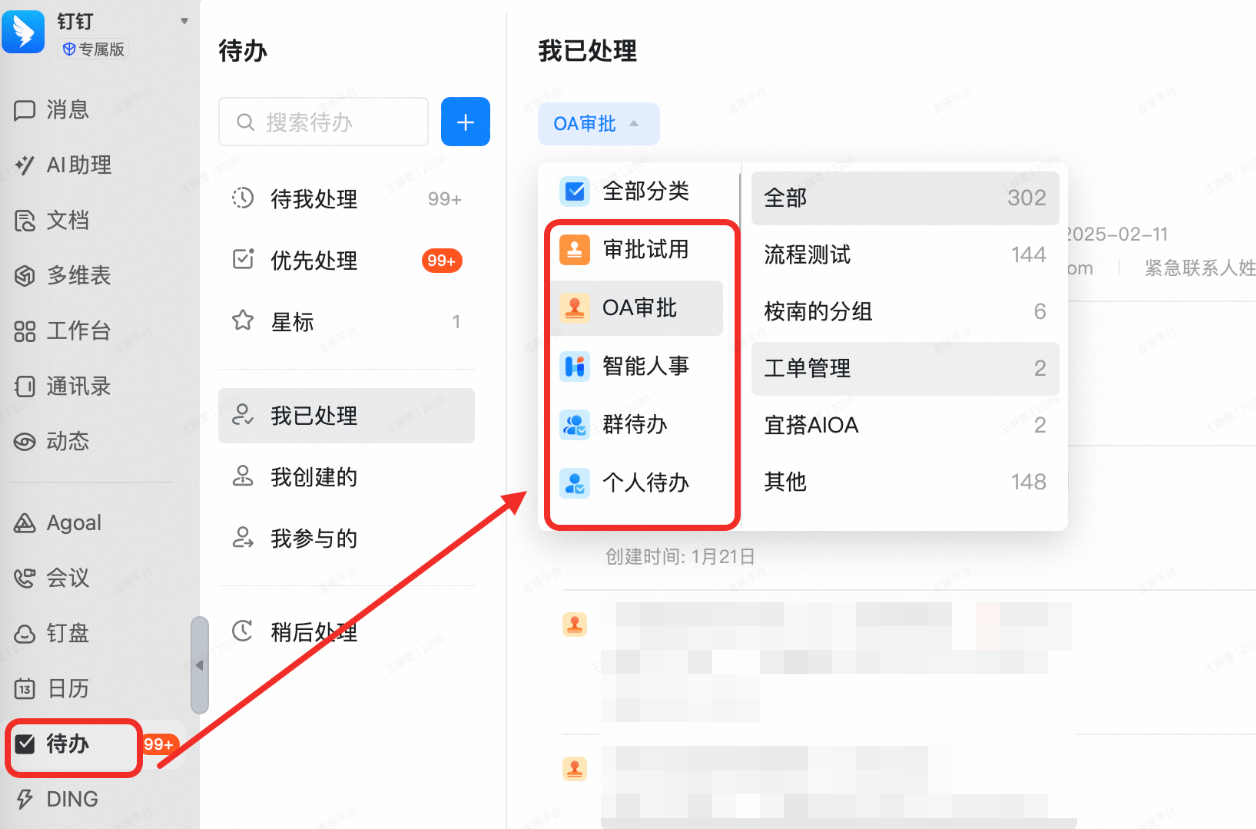Click the 钉钉 app logo
Image resolution: width=1256 pixels, height=829 pixels.
23,31
